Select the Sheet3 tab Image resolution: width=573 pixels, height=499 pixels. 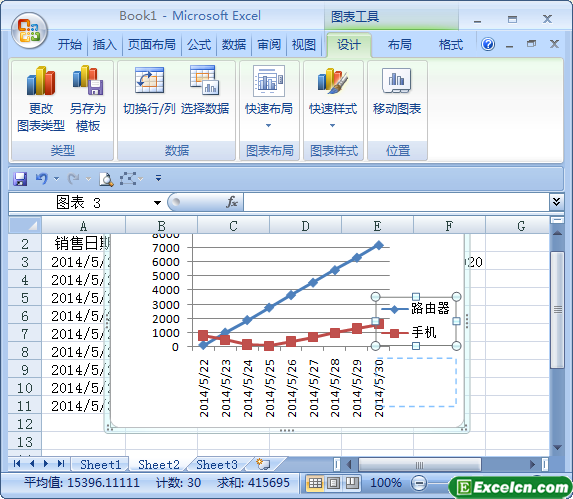(217, 465)
